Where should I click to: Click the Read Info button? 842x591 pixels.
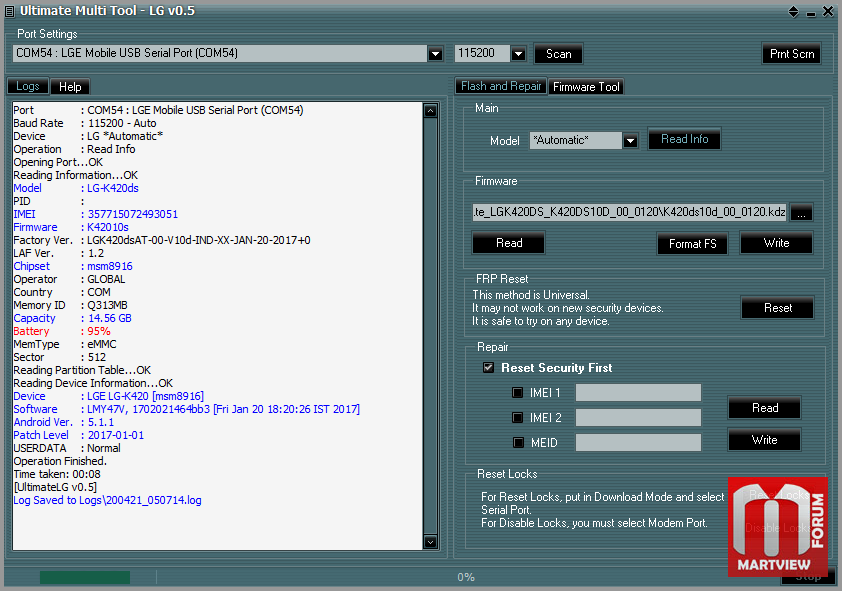point(684,140)
